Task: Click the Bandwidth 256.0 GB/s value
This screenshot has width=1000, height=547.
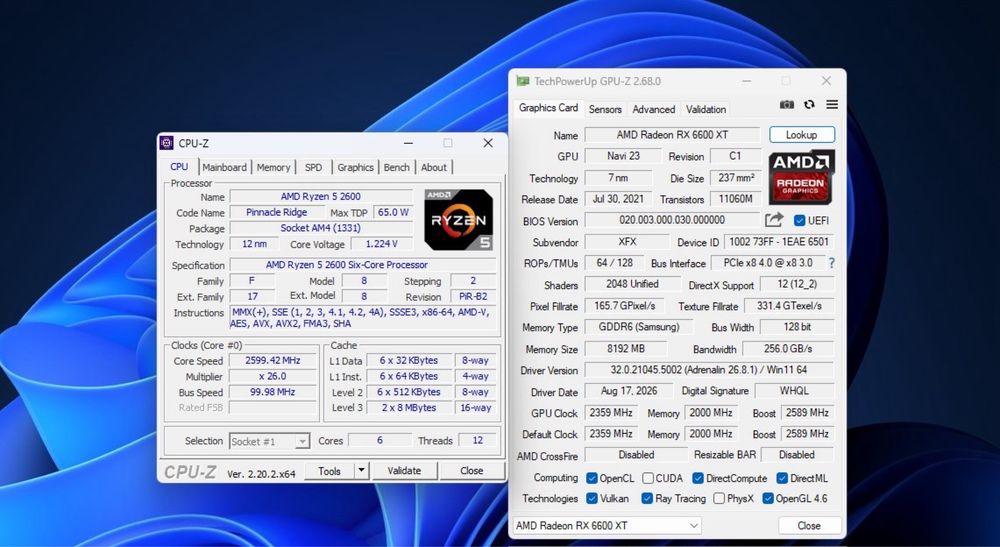Action: tap(788, 349)
